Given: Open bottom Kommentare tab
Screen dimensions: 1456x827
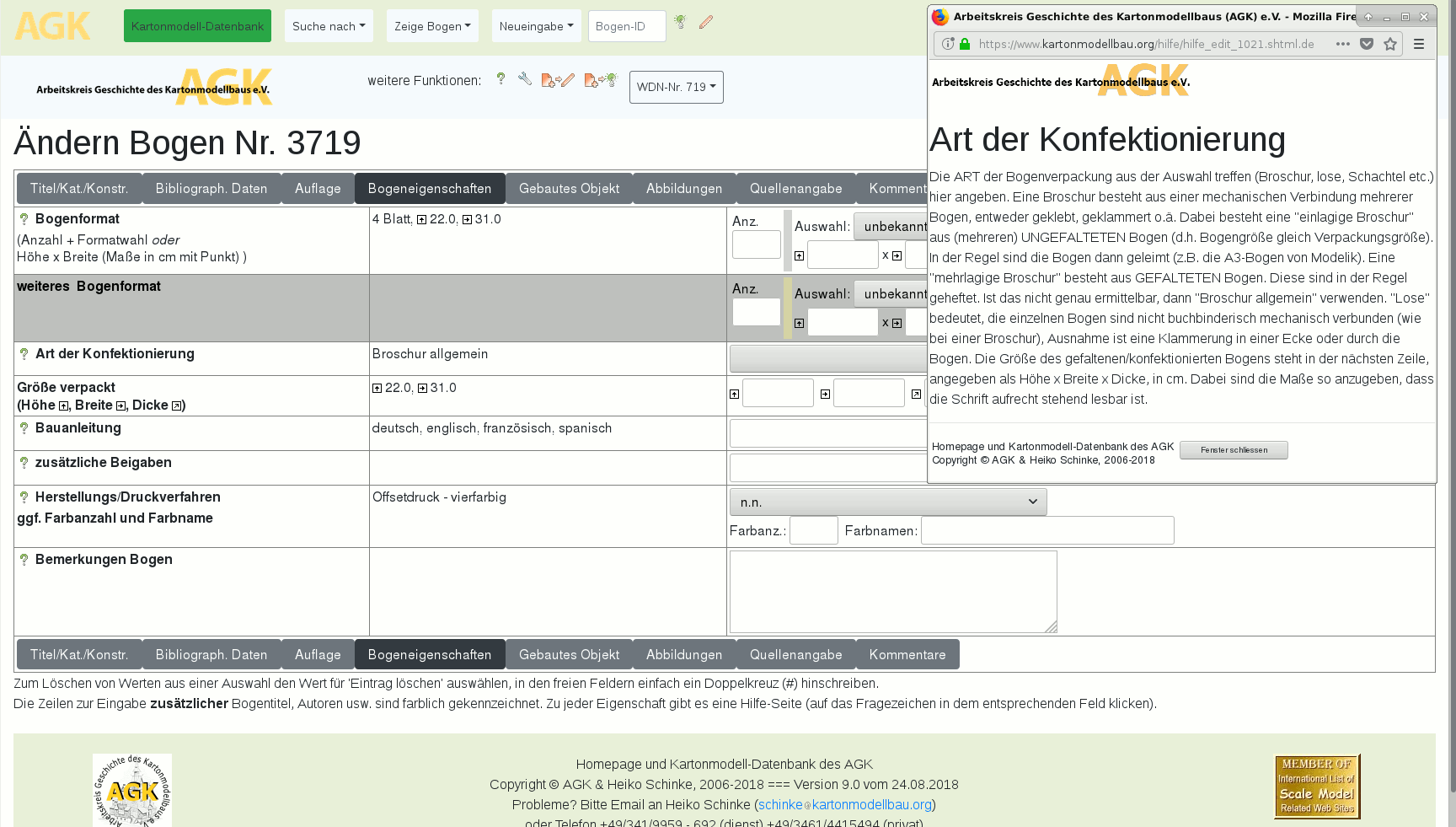Looking at the screenshot, I should [x=907, y=655].
